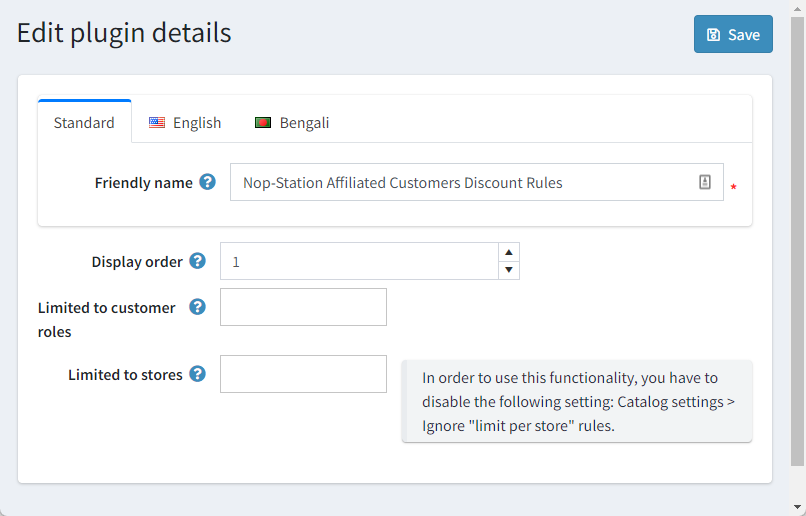The width and height of the screenshot is (806, 516).
Task: Click the page vertical scrollbar
Action: pyautogui.click(x=797, y=242)
